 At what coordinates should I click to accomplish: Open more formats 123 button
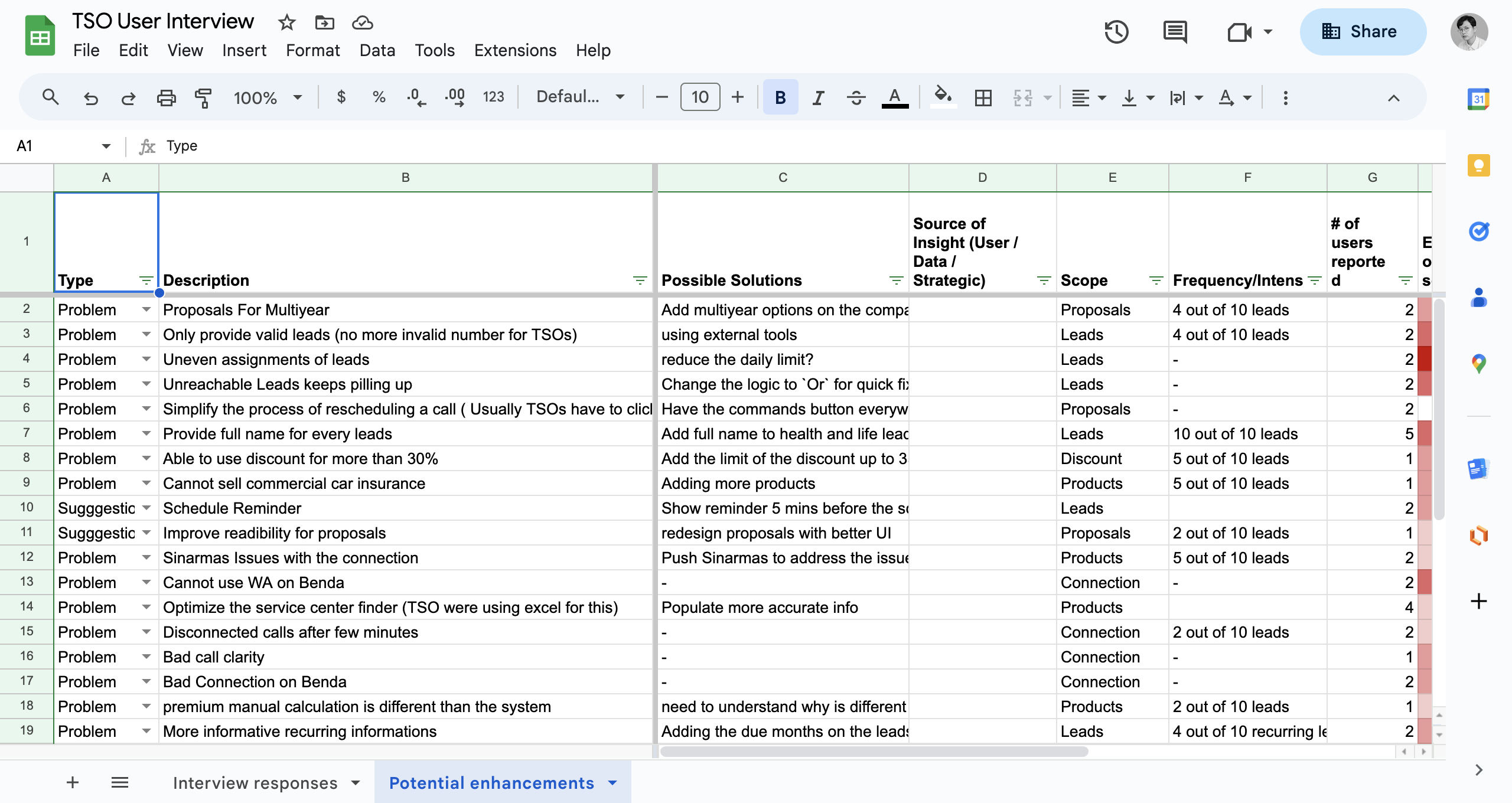pos(494,97)
